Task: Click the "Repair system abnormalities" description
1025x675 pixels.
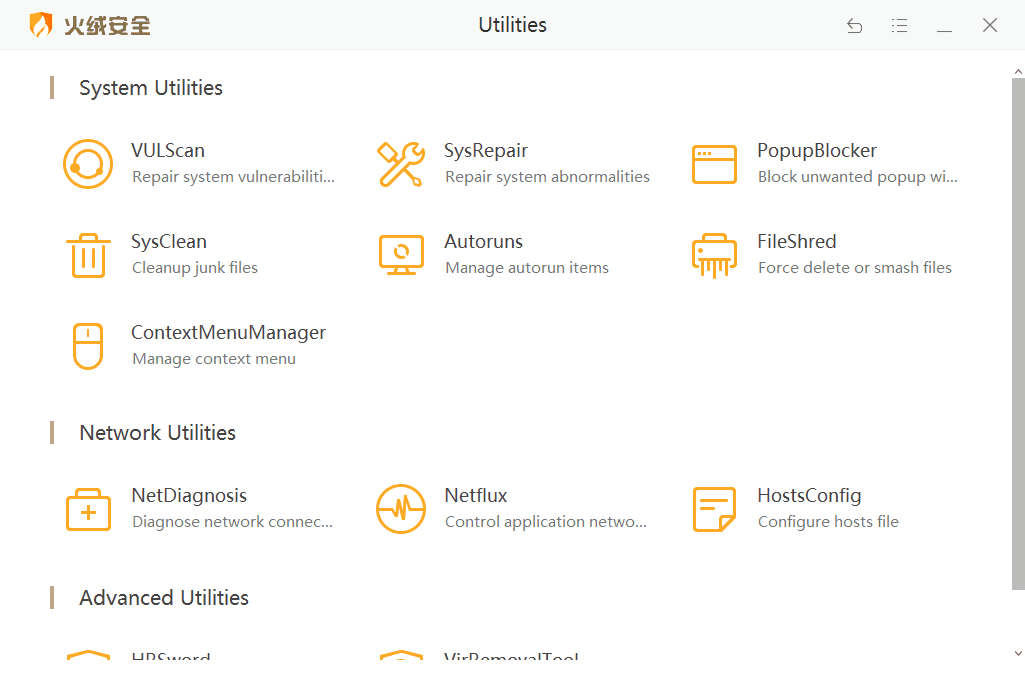Action: (x=547, y=177)
